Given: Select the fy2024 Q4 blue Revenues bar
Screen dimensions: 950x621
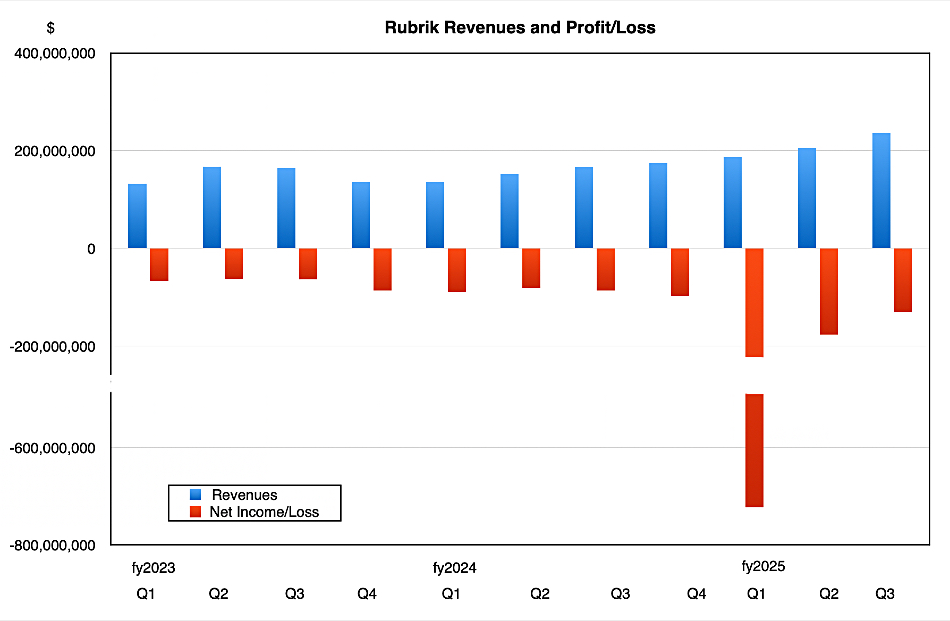Looking at the screenshot, I should (x=658, y=206).
